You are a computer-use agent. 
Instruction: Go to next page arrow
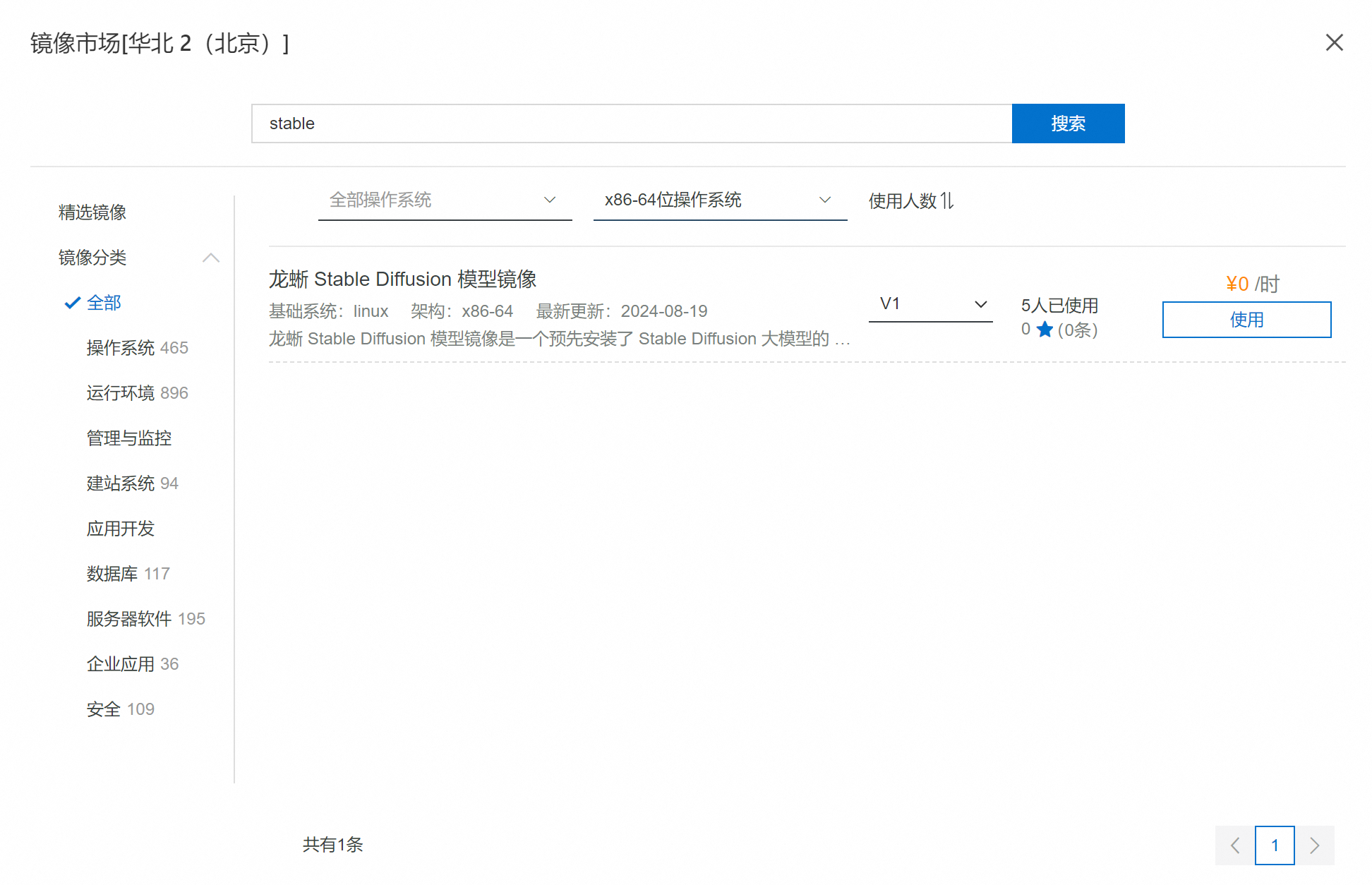(1314, 845)
